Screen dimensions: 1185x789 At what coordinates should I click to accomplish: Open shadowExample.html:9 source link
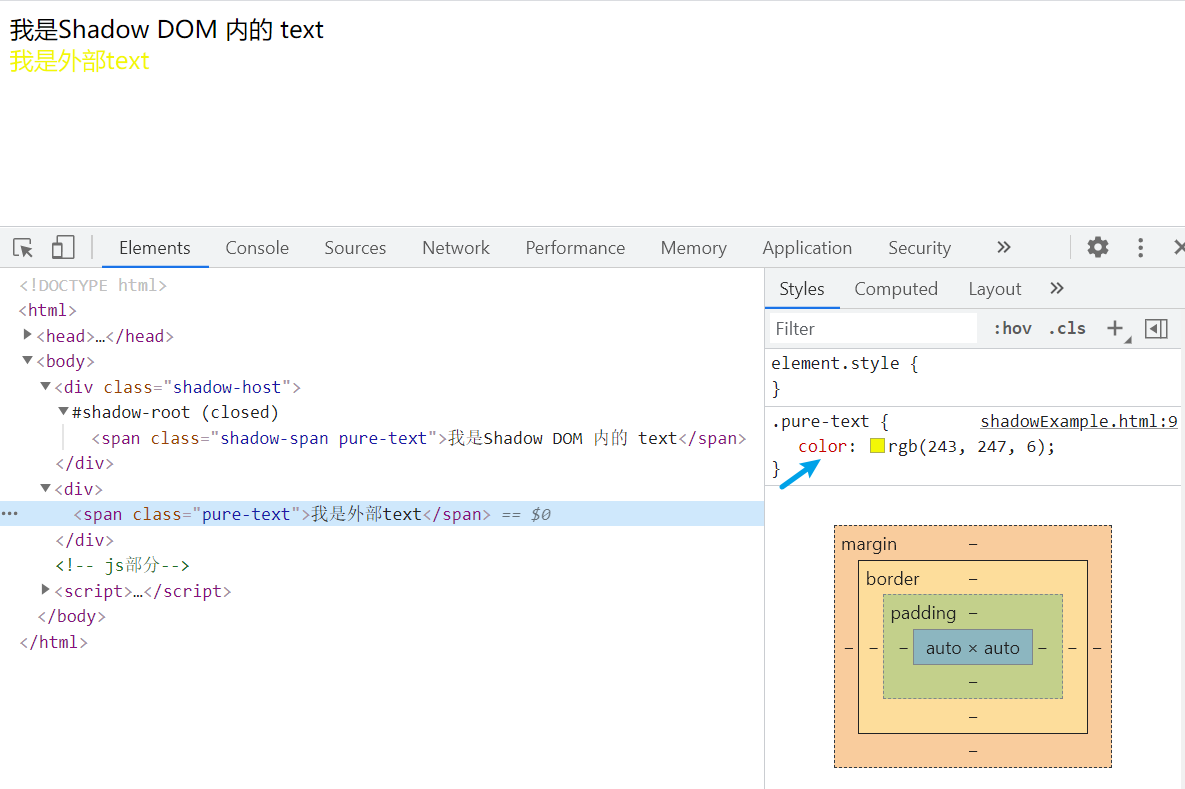click(x=1078, y=421)
